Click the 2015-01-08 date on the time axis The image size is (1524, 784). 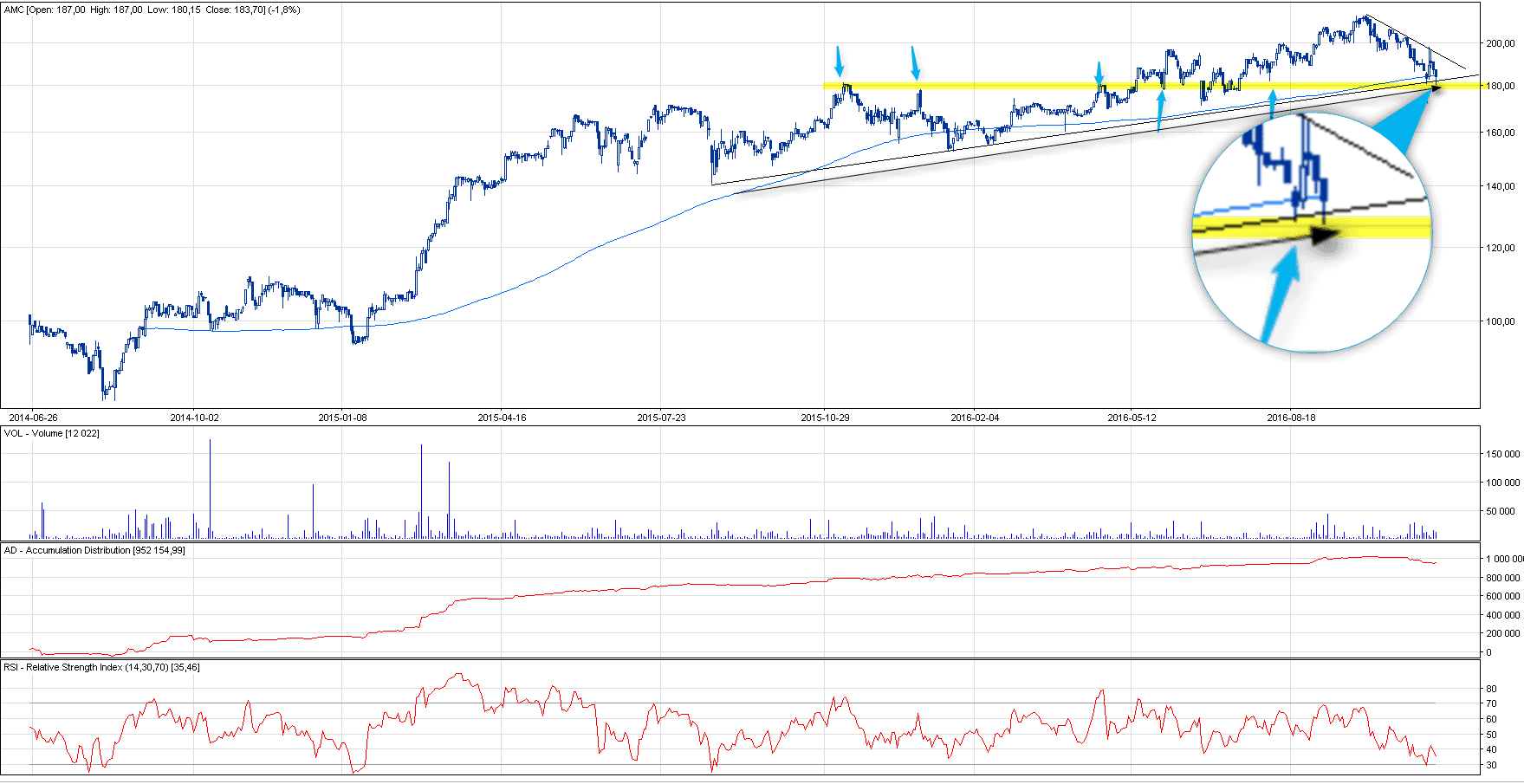(x=342, y=418)
